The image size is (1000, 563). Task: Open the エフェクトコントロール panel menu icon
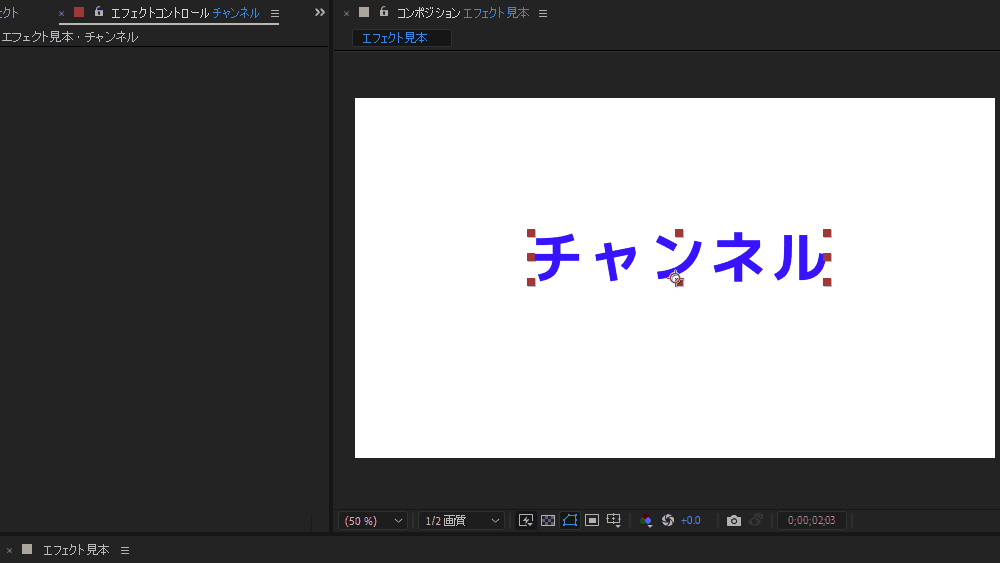point(275,13)
